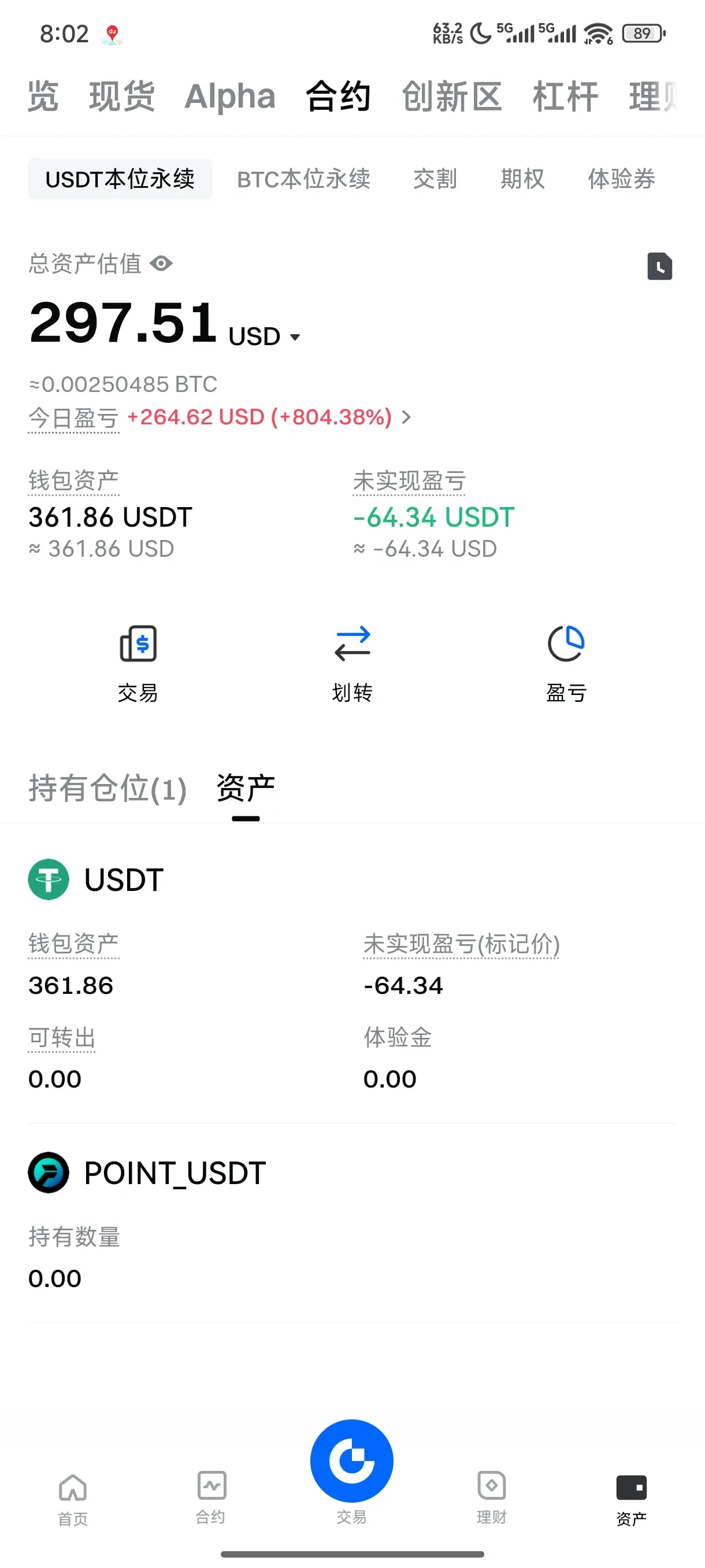Image resolution: width=705 pixels, height=1568 pixels.
Task: Switch to 持有仓位(1) tab
Action: [x=107, y=789]
